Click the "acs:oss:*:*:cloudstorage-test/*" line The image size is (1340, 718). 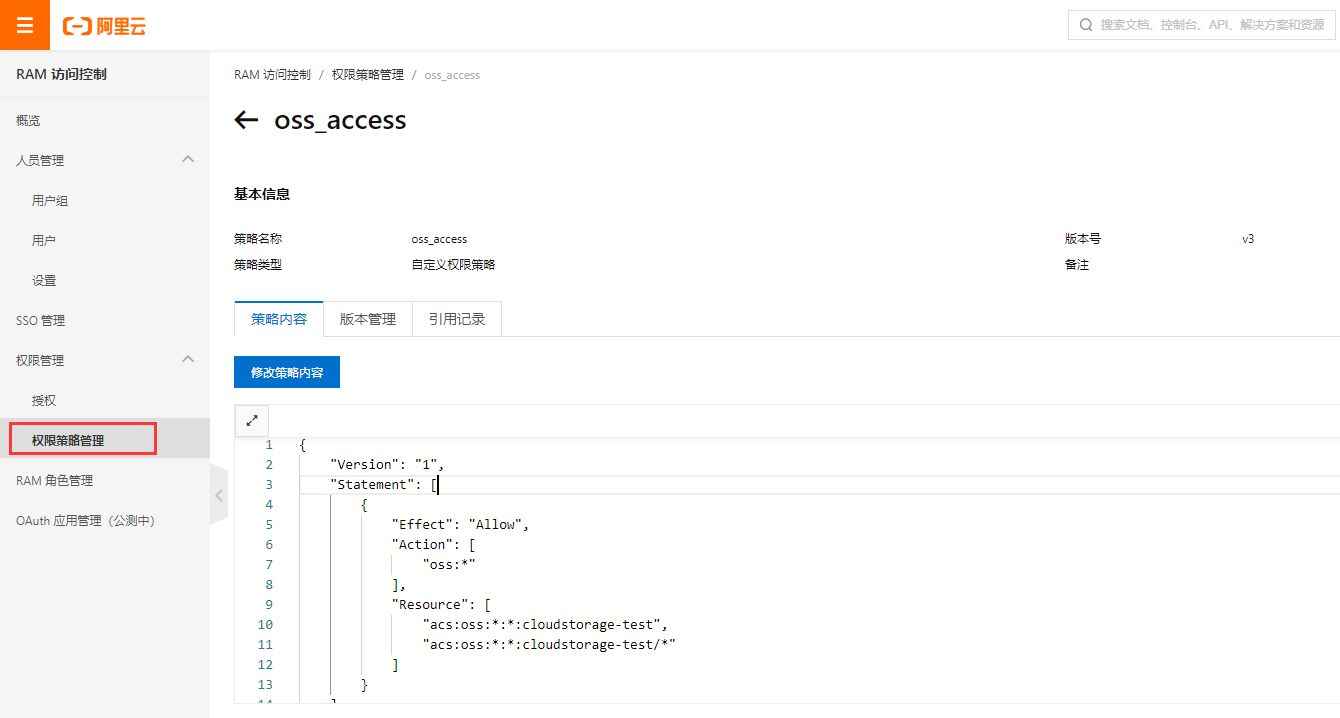tap(549, 644)
